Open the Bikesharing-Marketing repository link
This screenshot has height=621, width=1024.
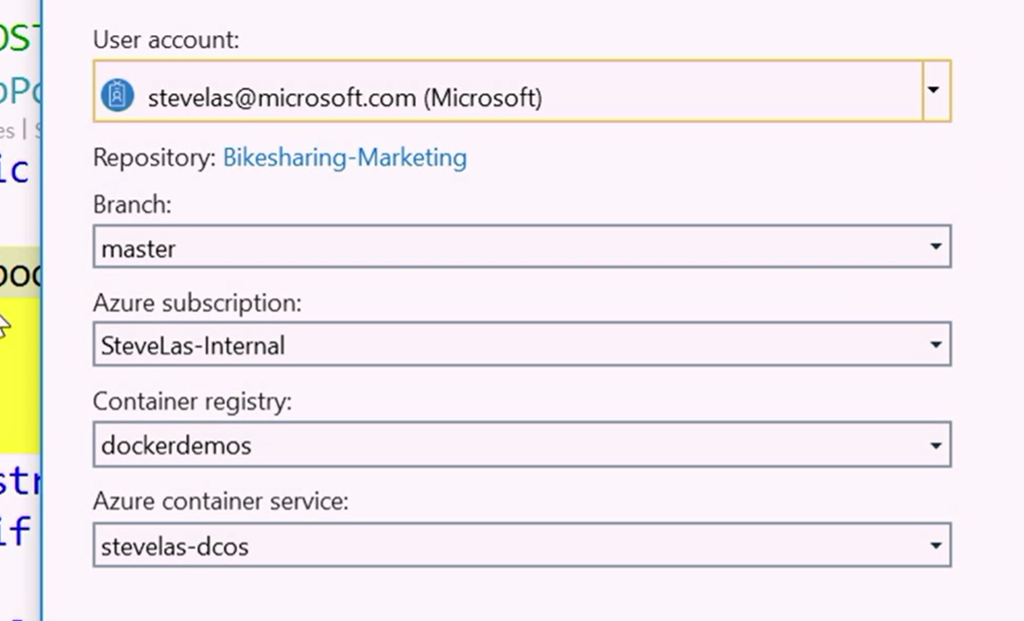(344, 157)
